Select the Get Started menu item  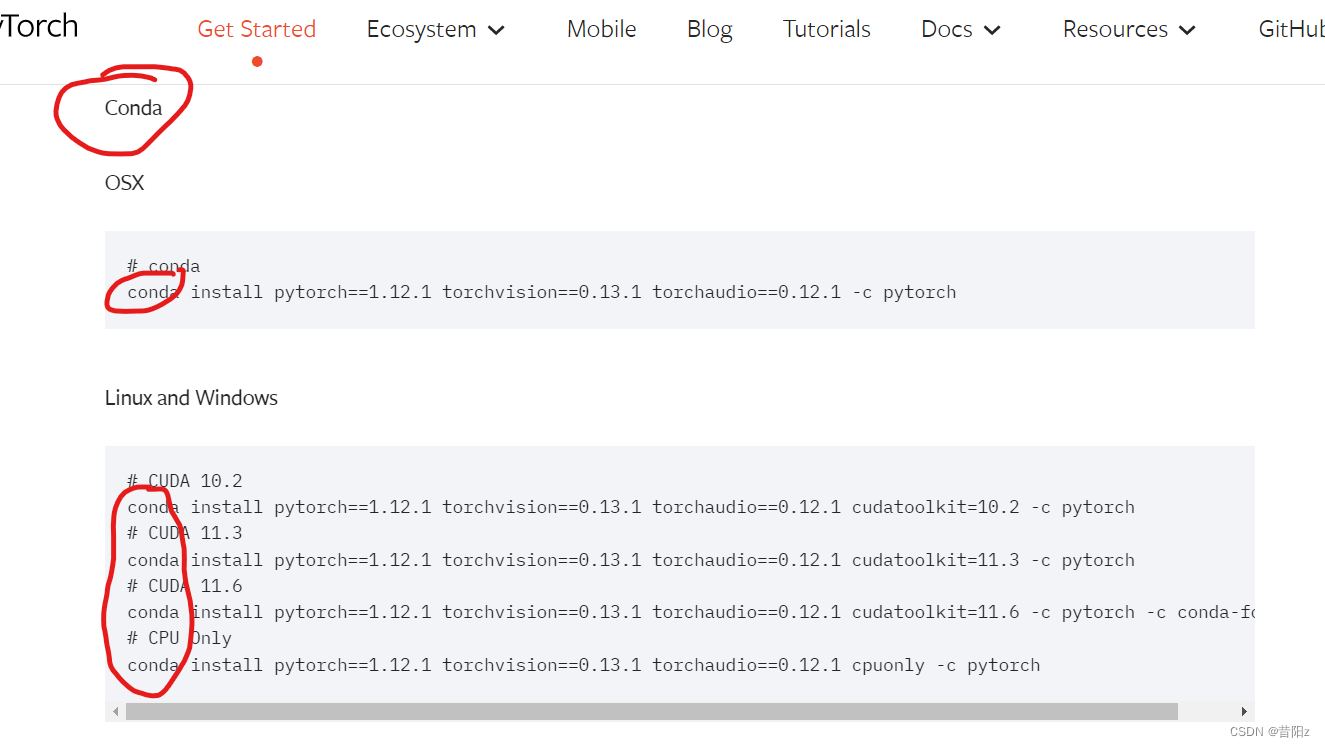pos(256,29)
